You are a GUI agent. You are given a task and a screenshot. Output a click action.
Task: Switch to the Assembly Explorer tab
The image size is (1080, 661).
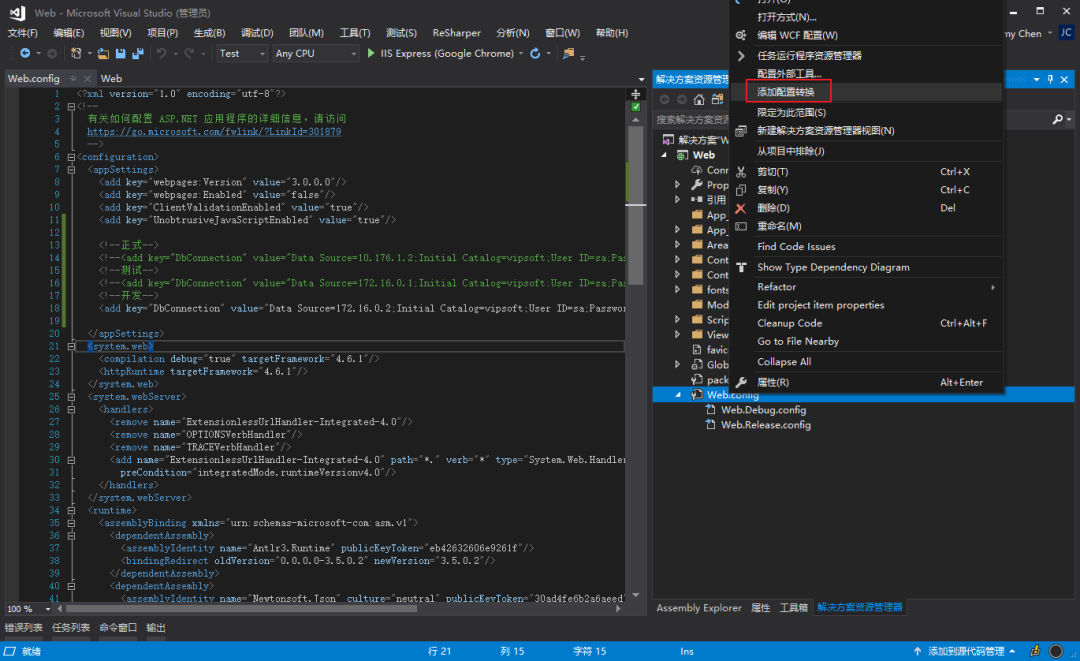[x=698, y=607]
